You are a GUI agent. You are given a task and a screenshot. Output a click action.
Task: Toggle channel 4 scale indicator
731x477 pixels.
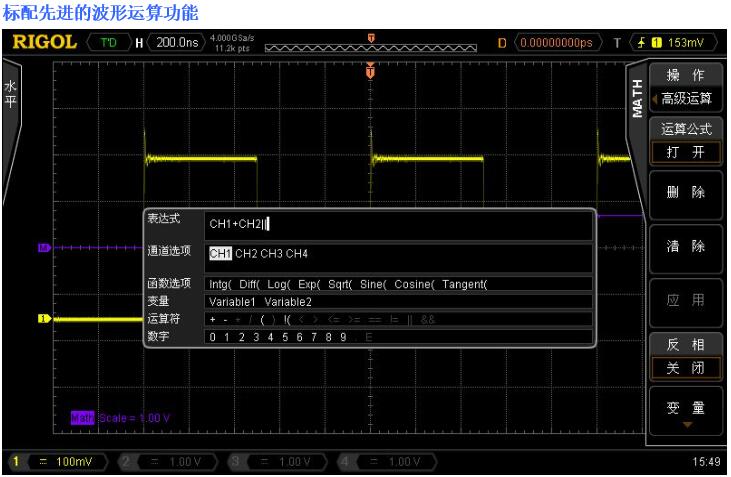389,461
